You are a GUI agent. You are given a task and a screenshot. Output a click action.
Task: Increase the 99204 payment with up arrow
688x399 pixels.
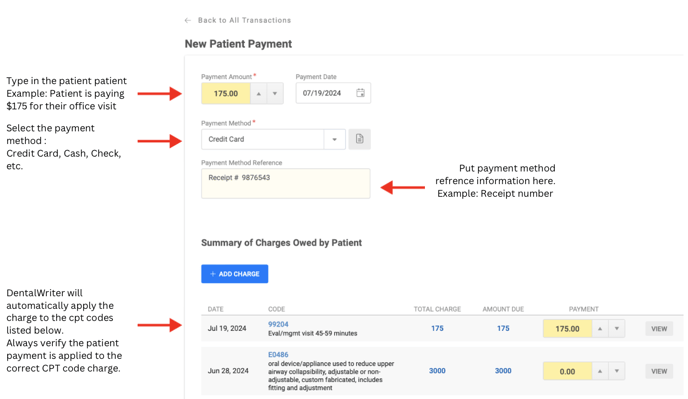(600, 329)
